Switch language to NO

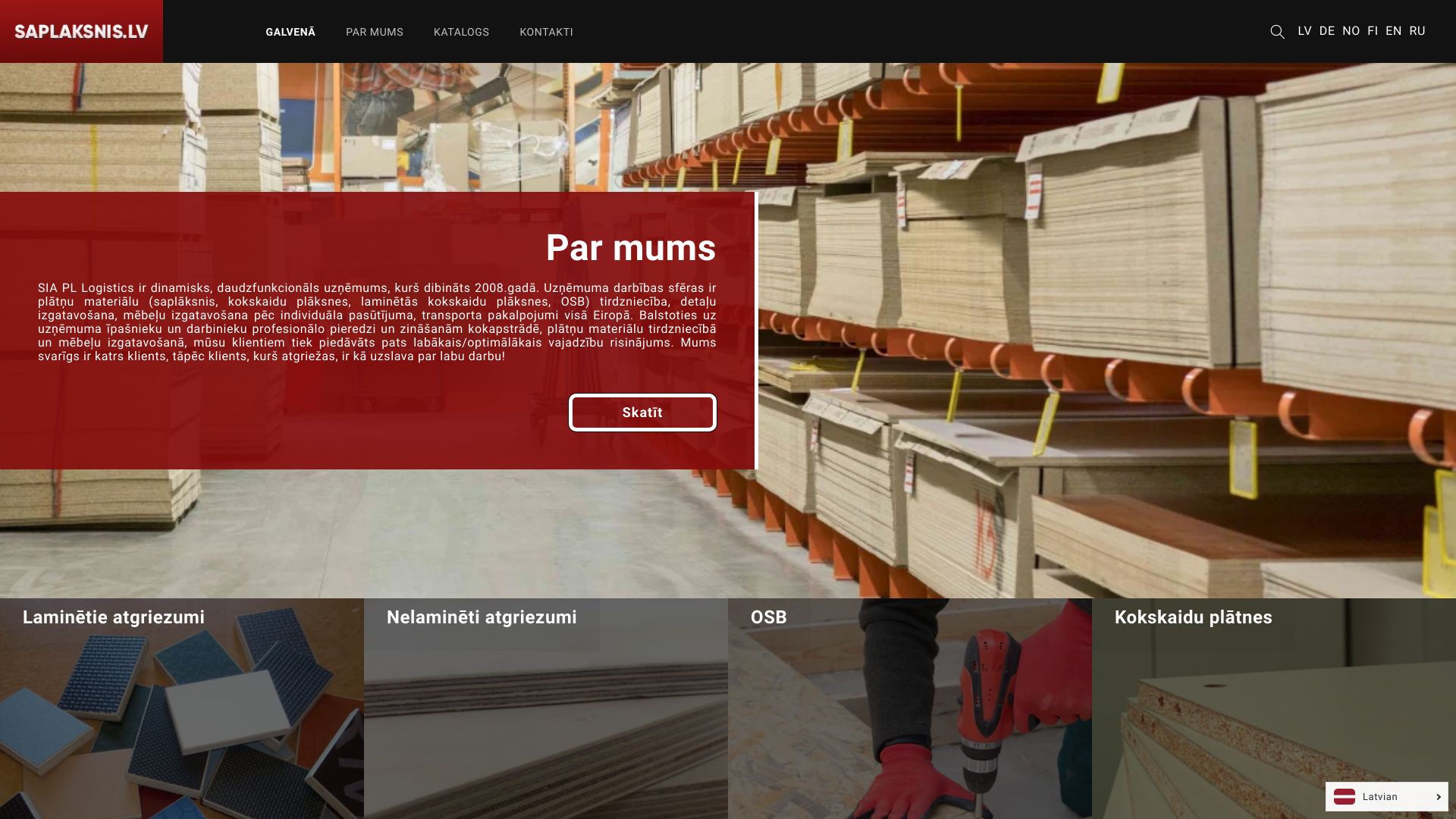(x=1351, y=31)
